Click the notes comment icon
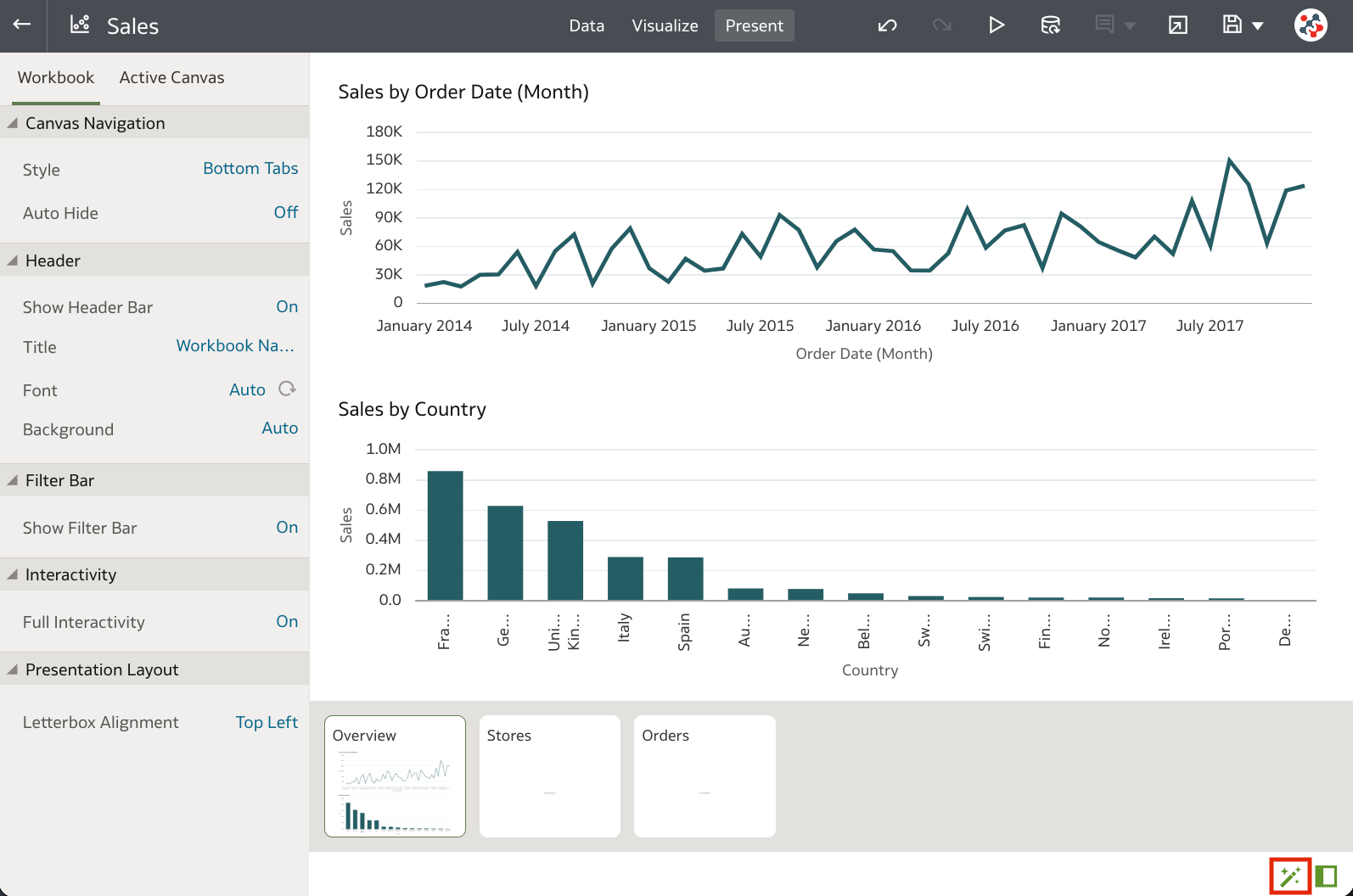1353x896 pixels. coord(1104,25)
